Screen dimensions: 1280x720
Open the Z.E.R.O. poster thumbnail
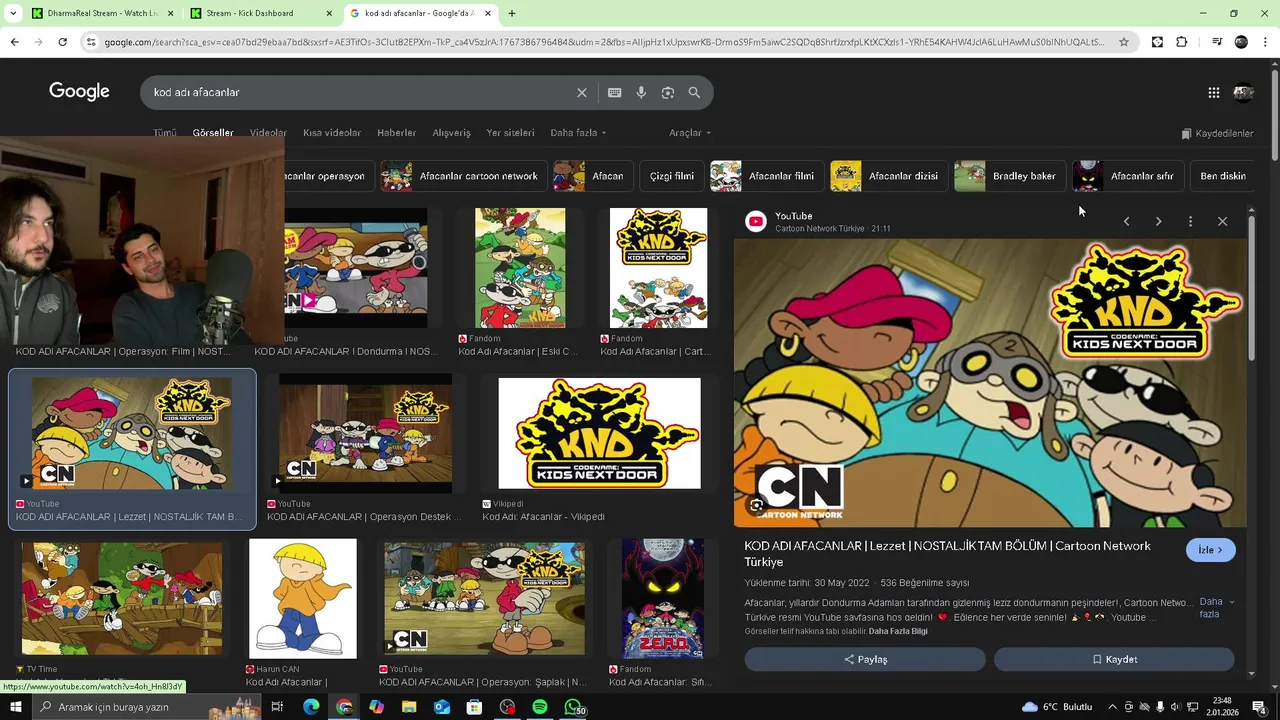point(662,598)
